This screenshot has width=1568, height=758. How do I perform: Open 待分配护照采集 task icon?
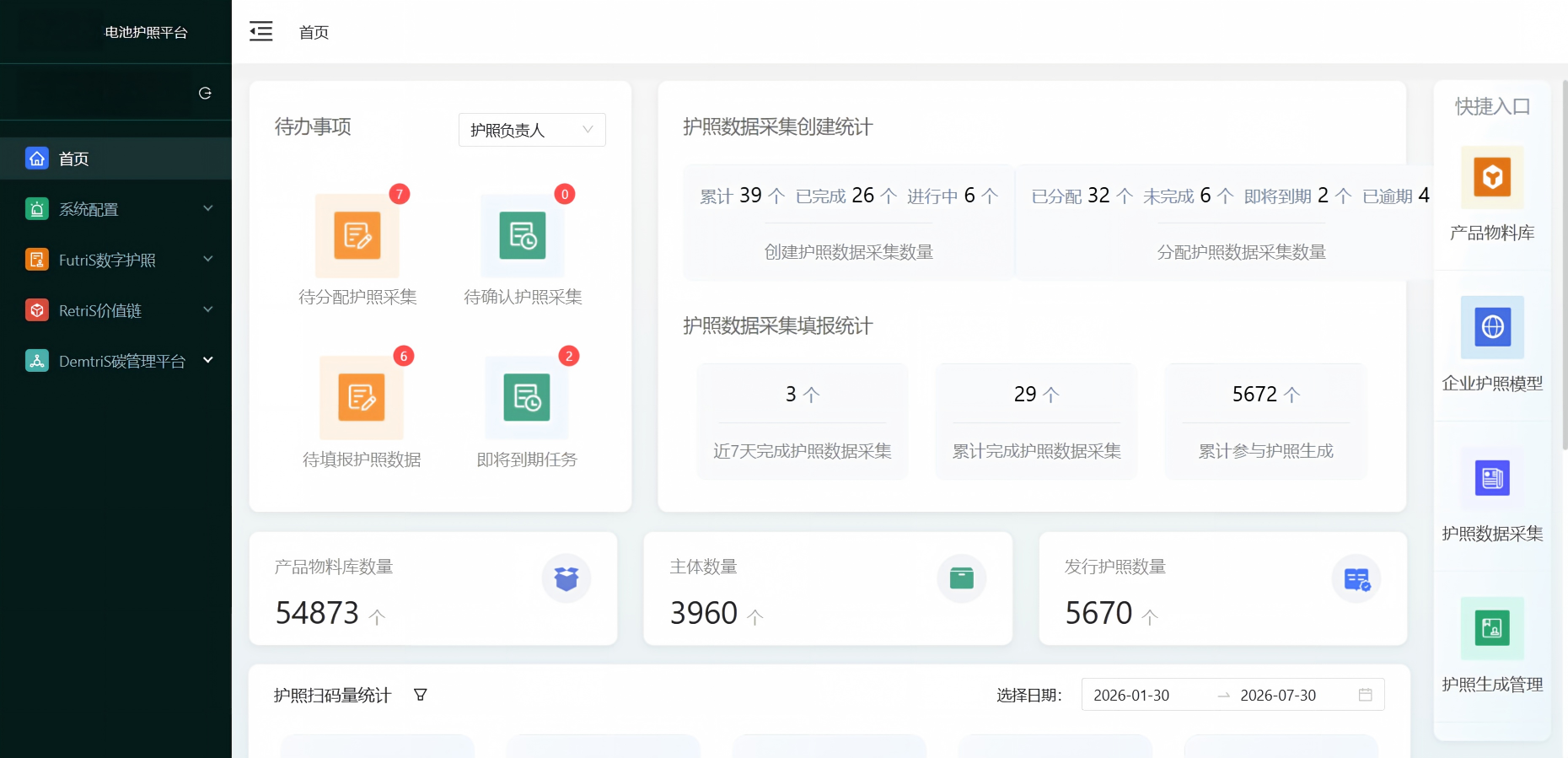click(x=357, y=236)
